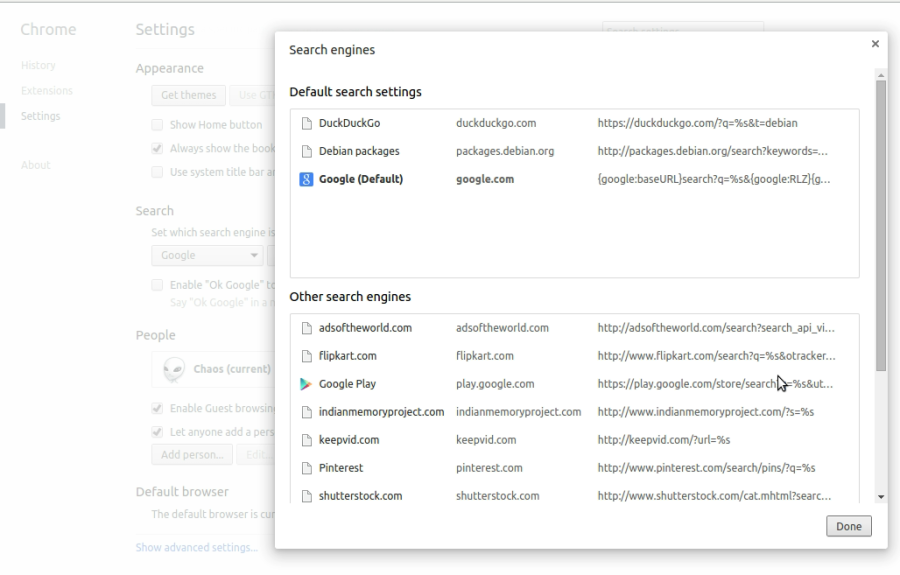
Task: Click the Add person... button
Action: [x=192, y=454]
